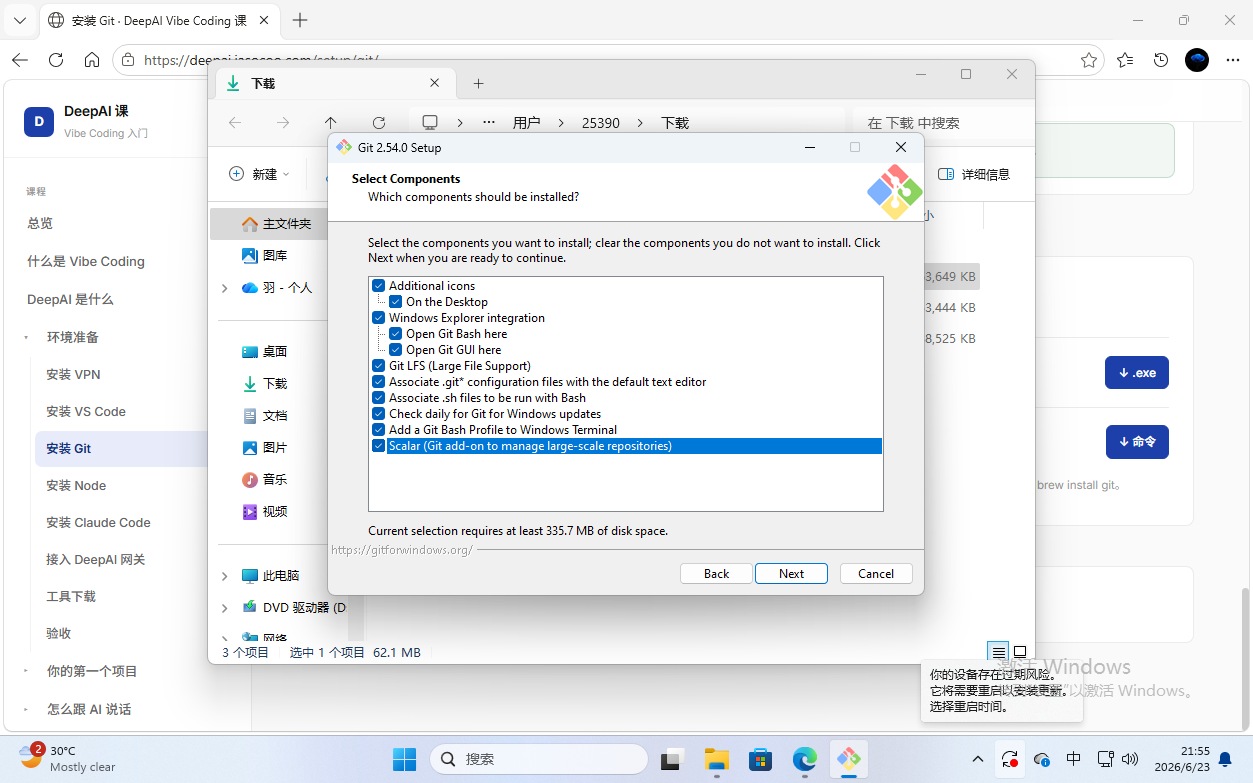Click Explorer back arrow

coord(235,123)
